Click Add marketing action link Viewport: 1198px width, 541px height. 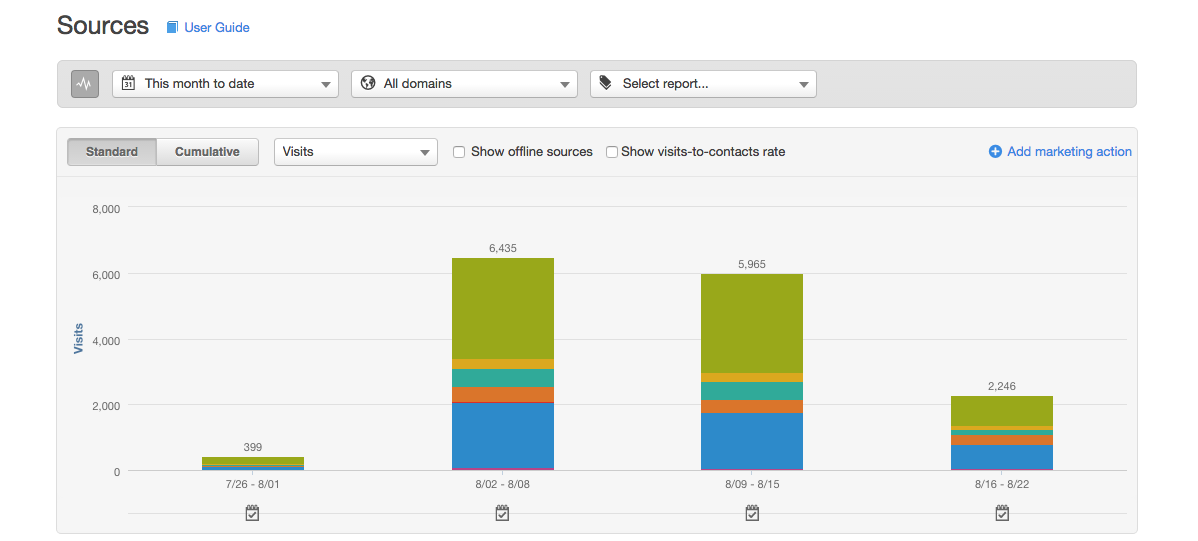tap(1069, 152)
